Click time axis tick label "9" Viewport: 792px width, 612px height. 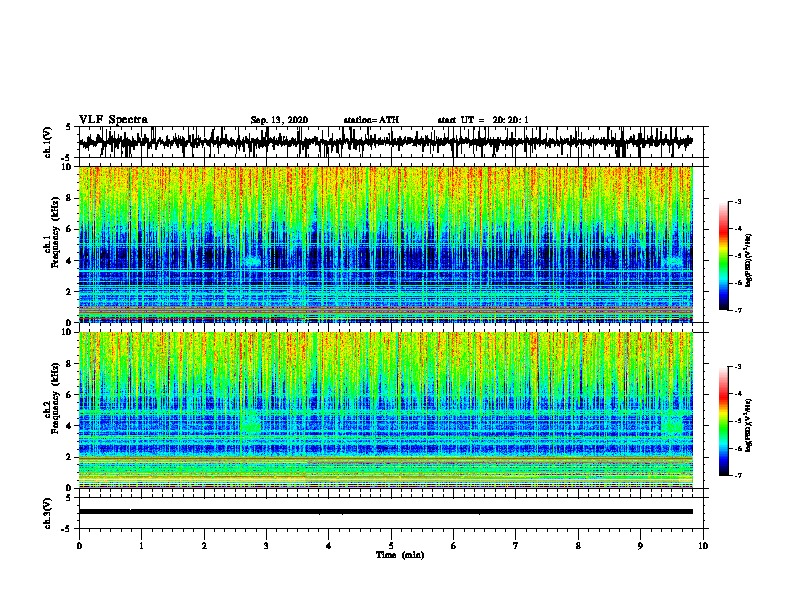[640, 546]
